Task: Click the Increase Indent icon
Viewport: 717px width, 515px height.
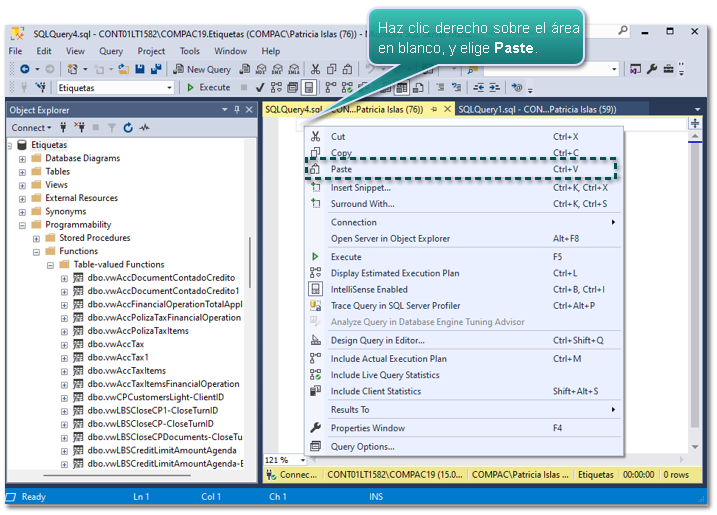Action: pyautogui.click(x=494, y=87)
